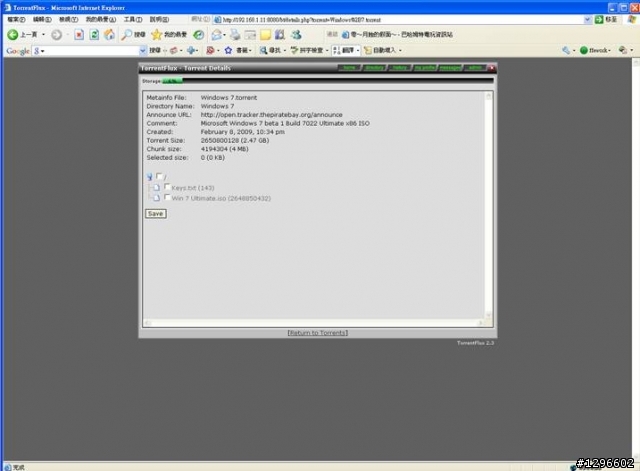Image resolution: width=640 pixels, height=471 pixels.
Task: Click the details pane vertical scrollbar
Action: click(x=489, y=206)
